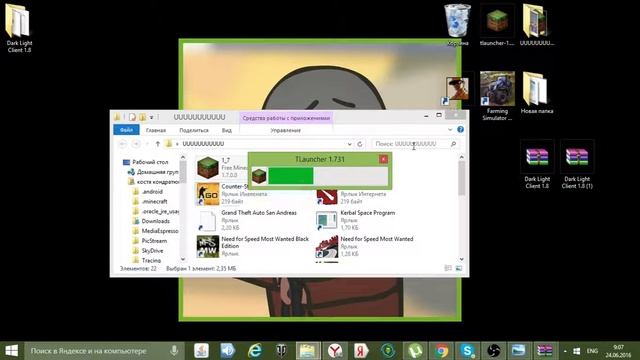Select the Tracing folder in the tree
The image size is (640, 360).
[x=147, y=260]
